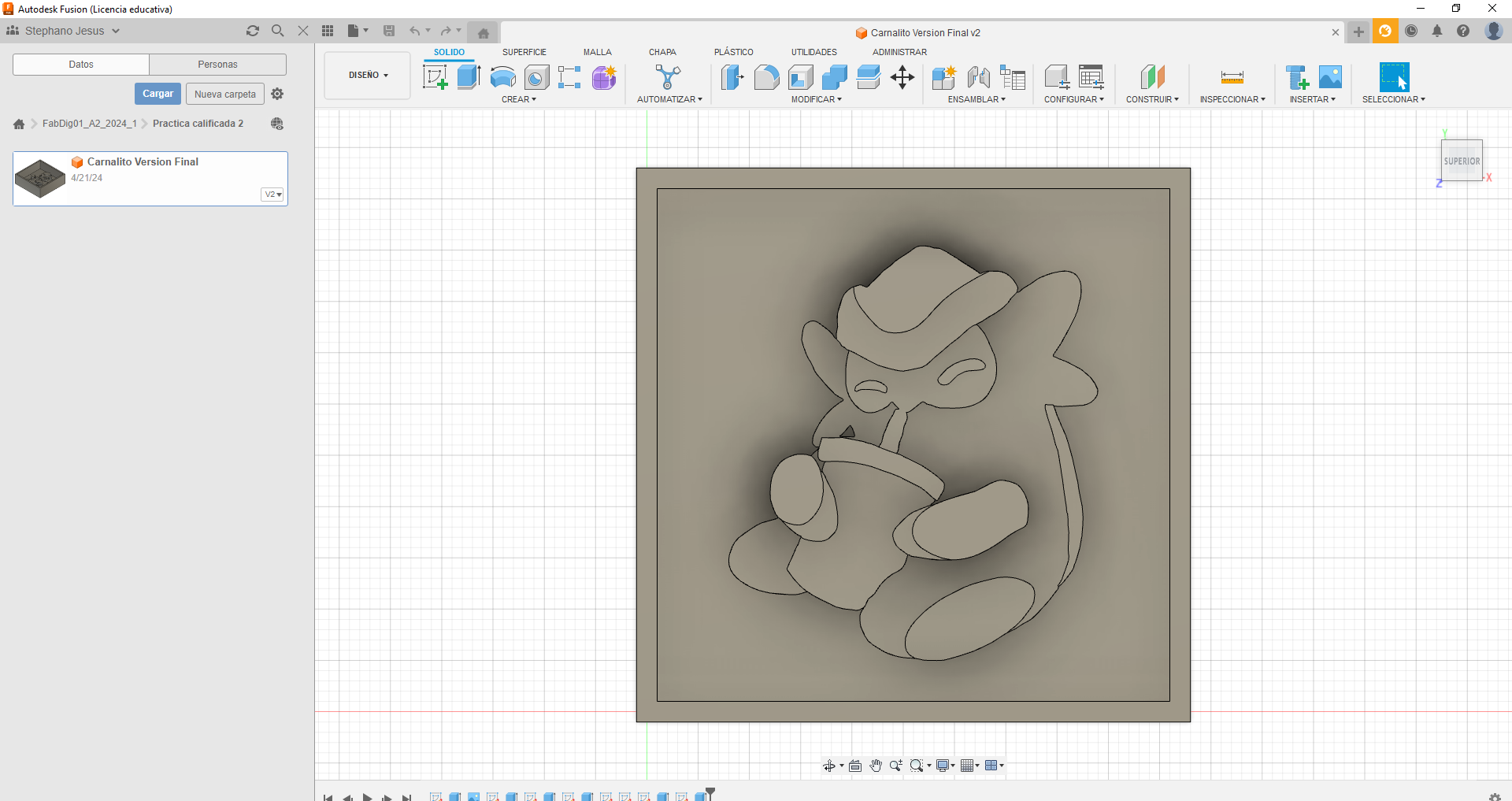Click the Select tool icon

[1394, 77]
